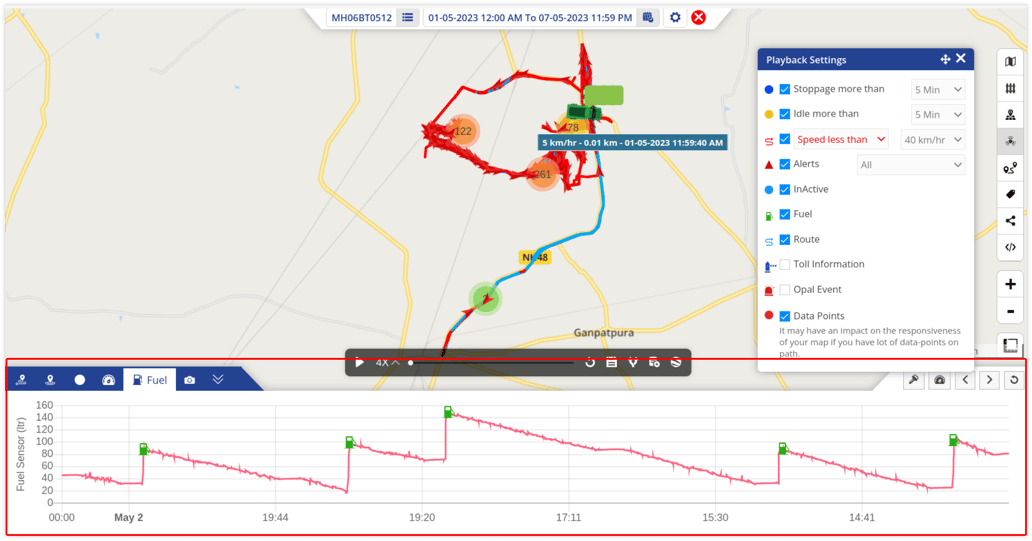Zoom in the map with plus button

1010,285
